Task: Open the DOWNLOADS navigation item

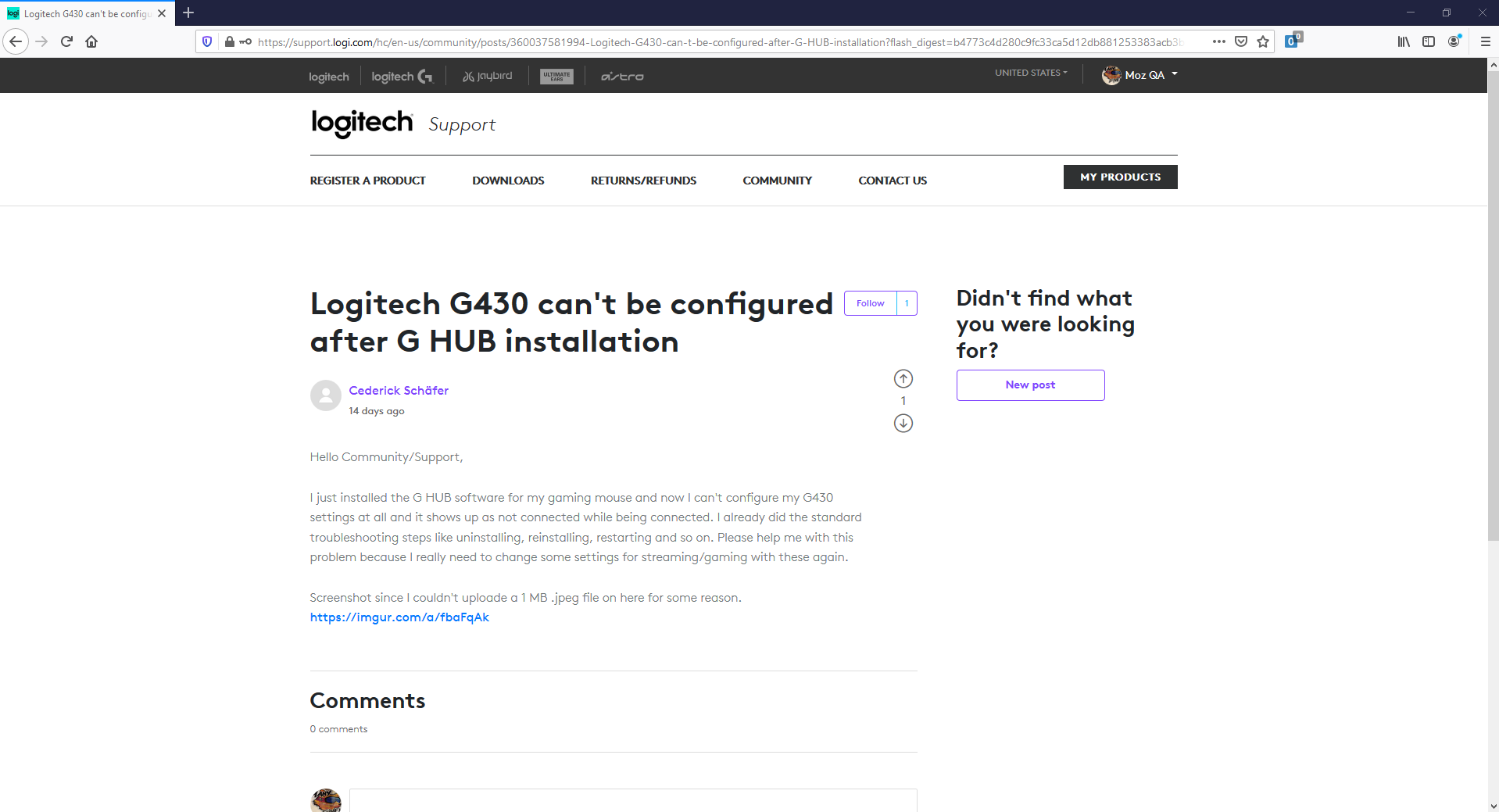Action: 508,180
